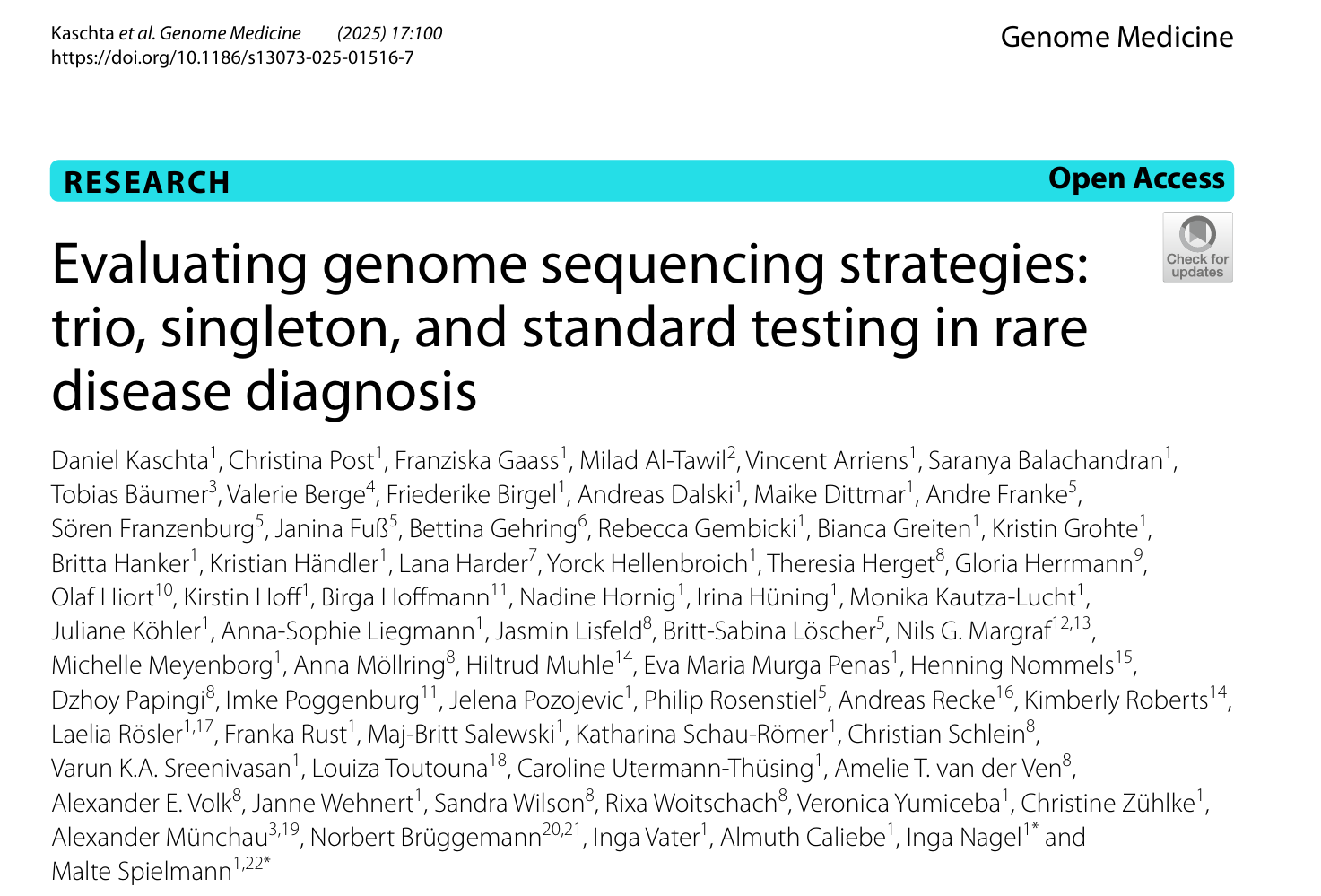Open the DOI link in the header
1321x896 pixels.
pos(232,58)
